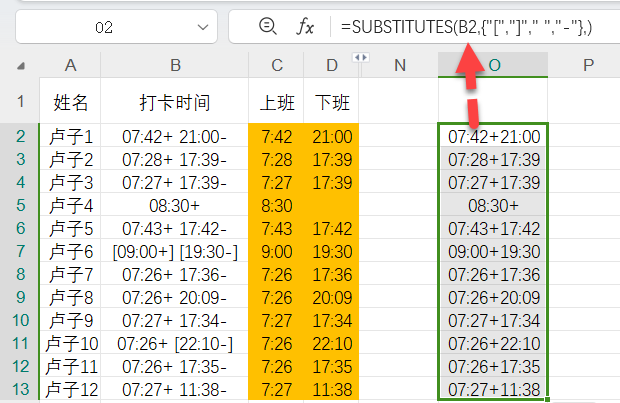
Task: Select row 7 header
Action: coord(21,251)
